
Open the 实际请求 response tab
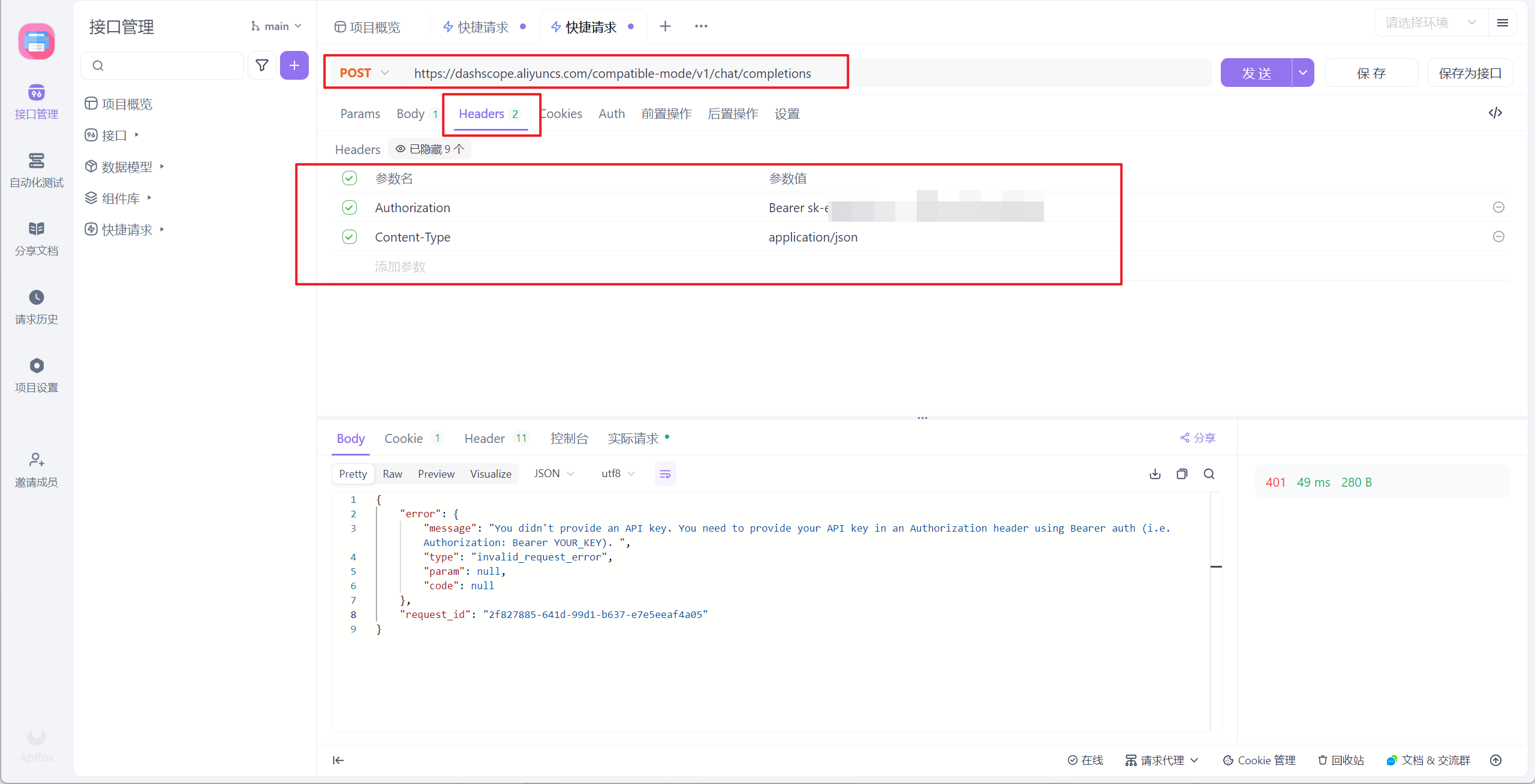[633, 439]
